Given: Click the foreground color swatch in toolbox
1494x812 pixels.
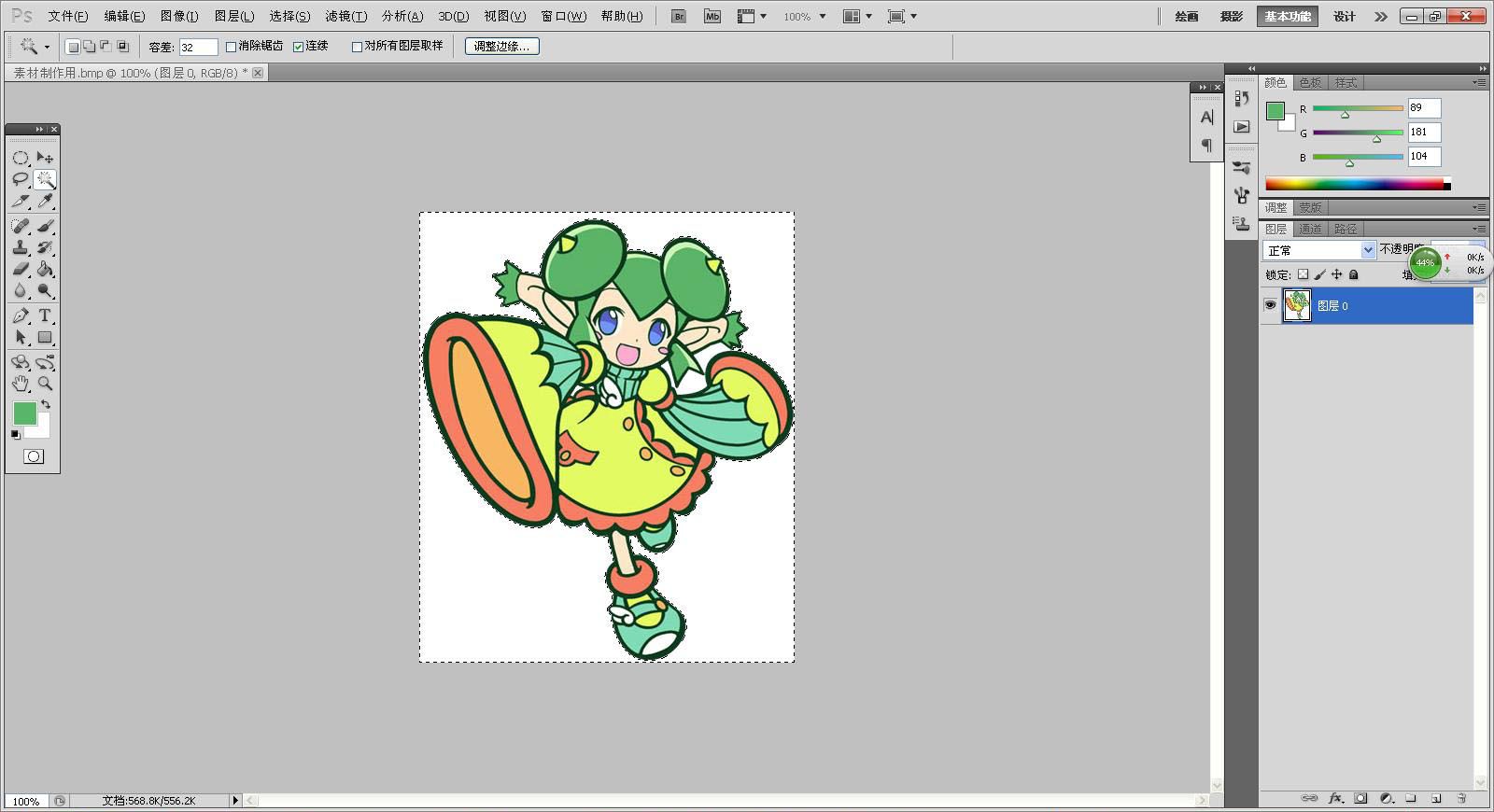Looking at the screenshot, I should [24, 413].
